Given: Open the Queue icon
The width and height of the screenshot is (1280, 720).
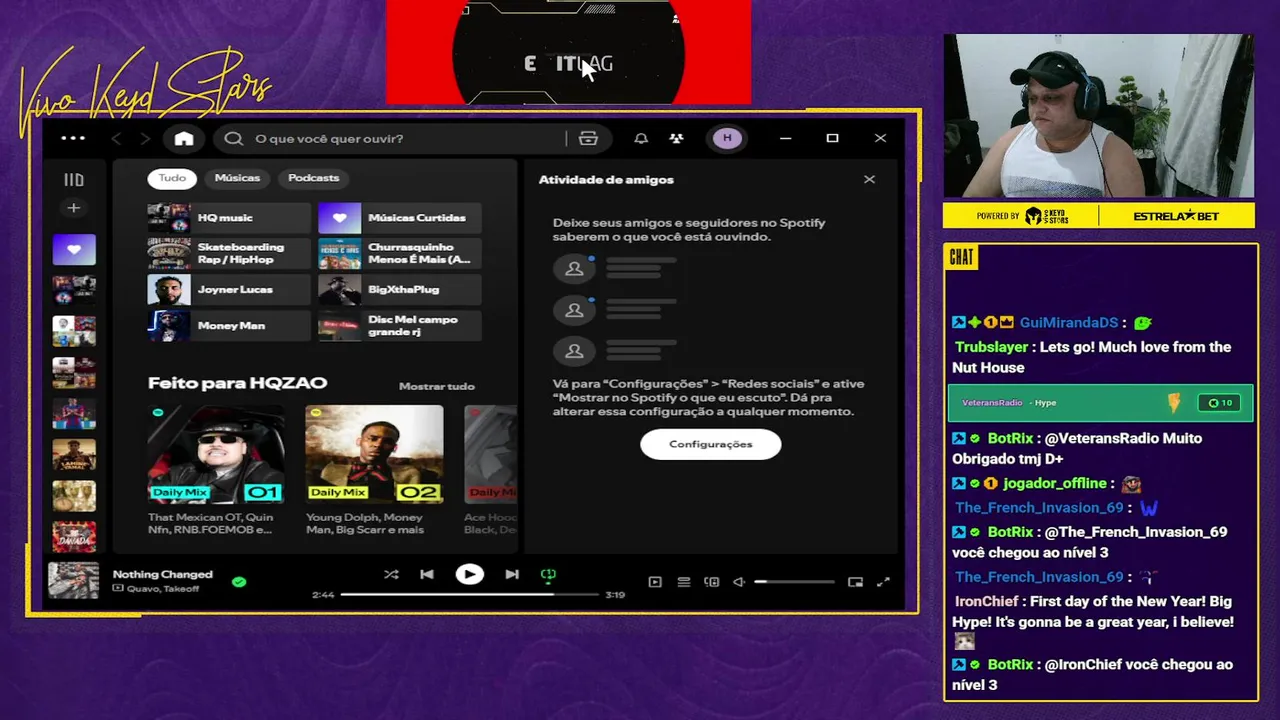Looking at the screenshot, I should pyautogui.click(x=684, y=582).
